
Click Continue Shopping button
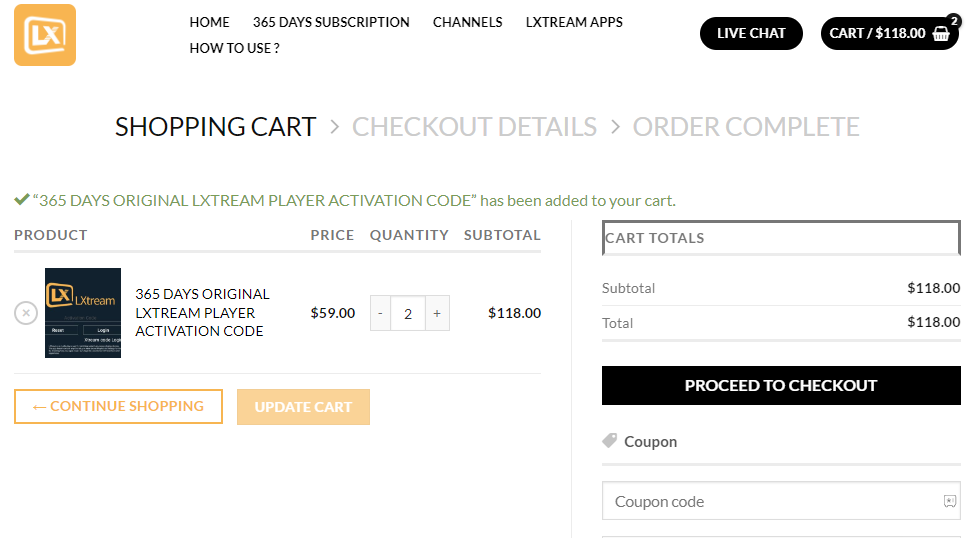click(118, 406)
